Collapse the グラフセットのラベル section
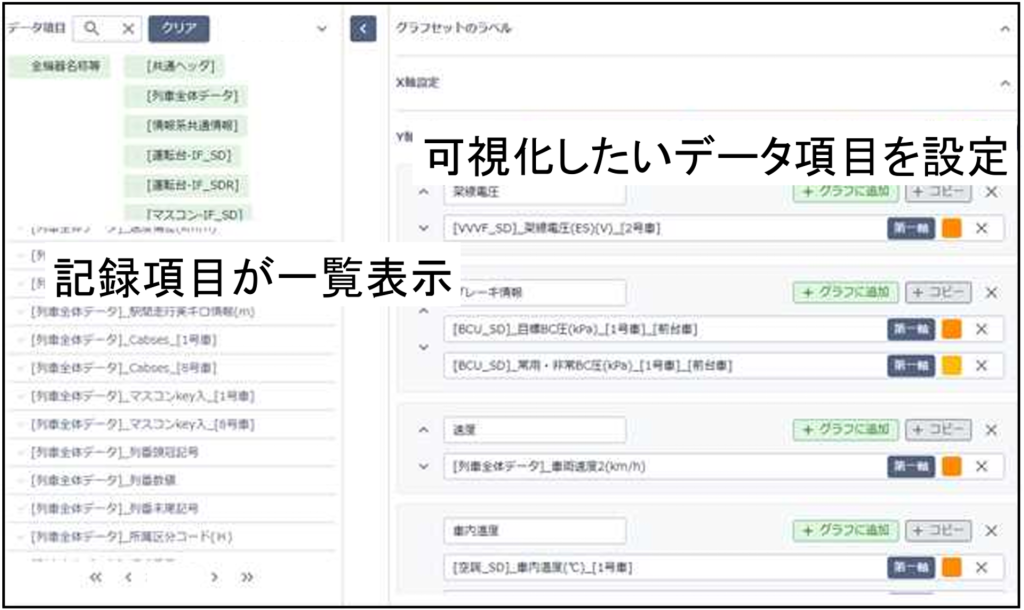The height and width of the screenshot is (610, 1024). pyautogui.click(x=1005, y=29)
